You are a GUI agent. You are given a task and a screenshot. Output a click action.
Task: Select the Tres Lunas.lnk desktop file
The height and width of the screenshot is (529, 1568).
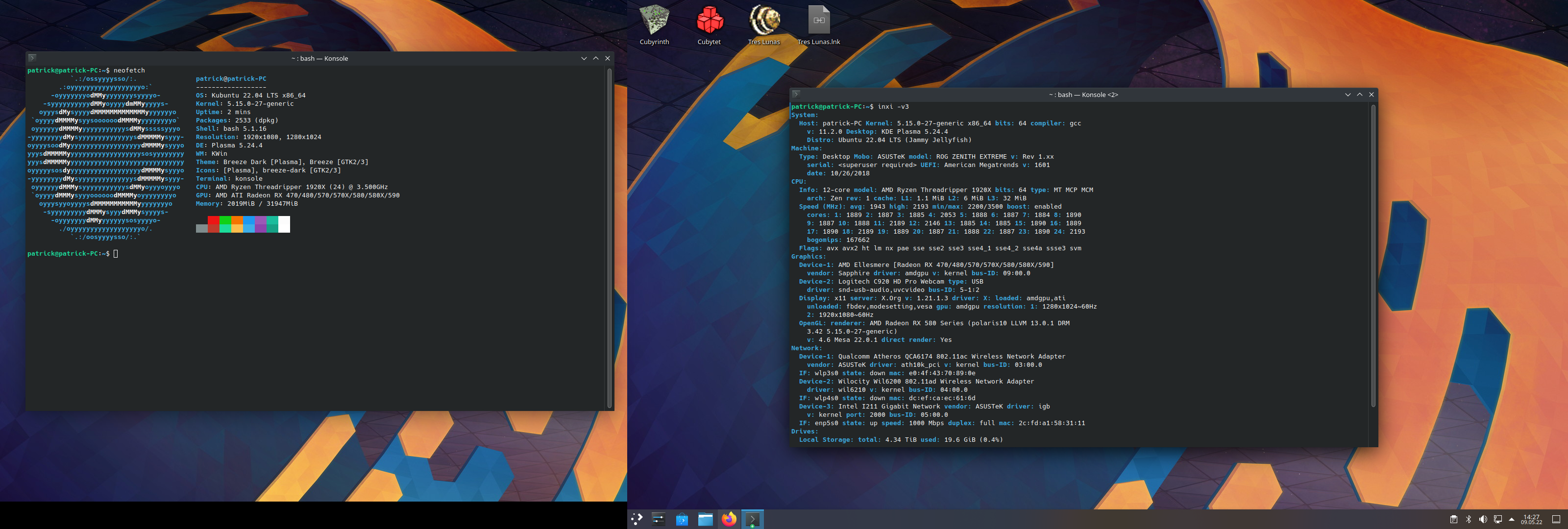pyautogui.click(x=819, y=21)
